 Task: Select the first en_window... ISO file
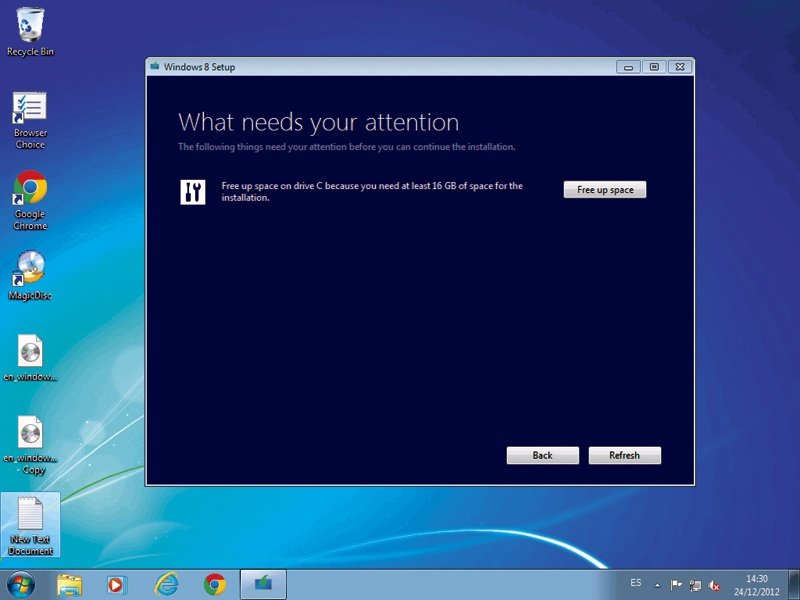pyautogui.click(x=30, y=358)
